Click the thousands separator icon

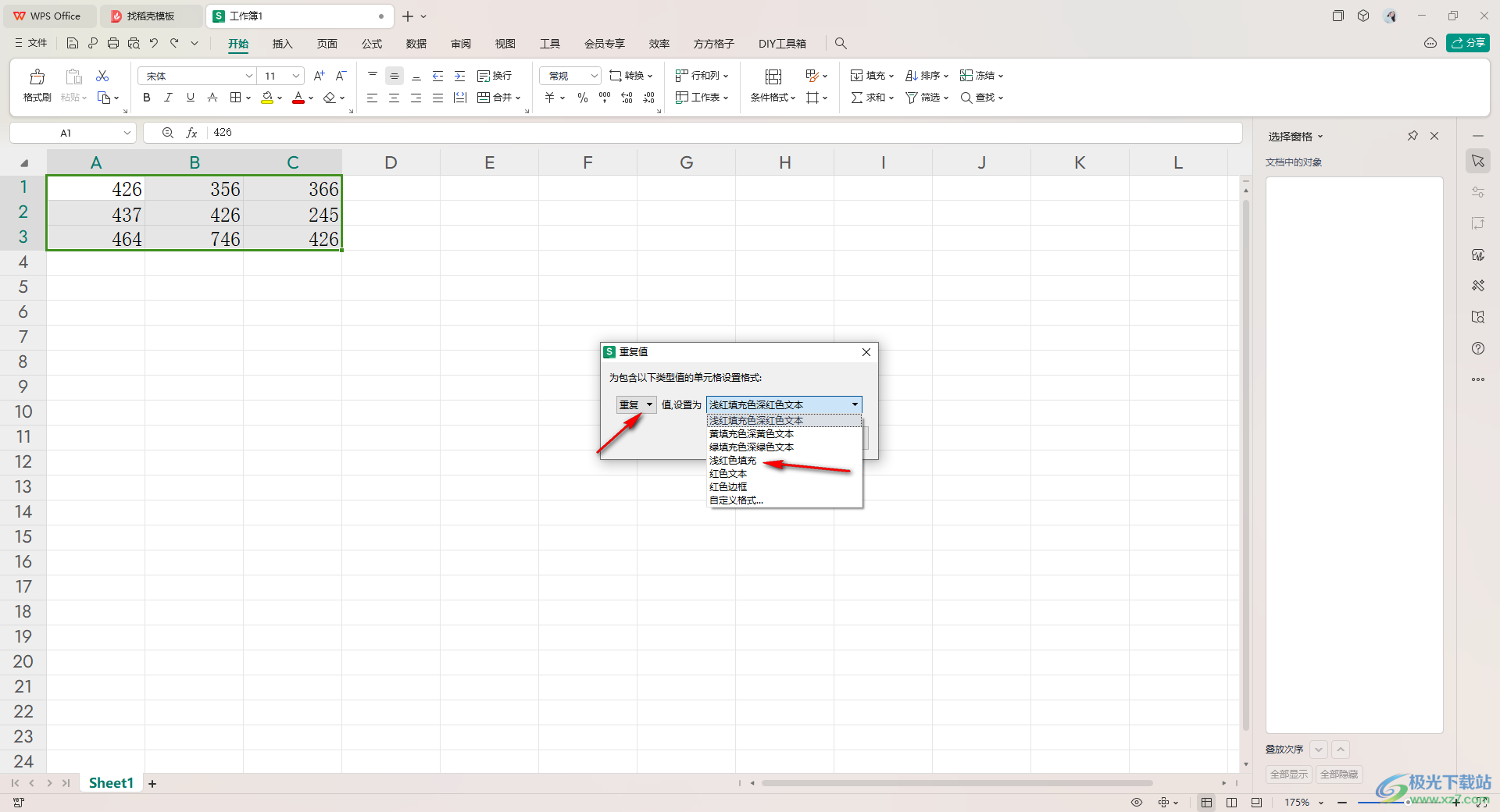(x=605, y=98)
